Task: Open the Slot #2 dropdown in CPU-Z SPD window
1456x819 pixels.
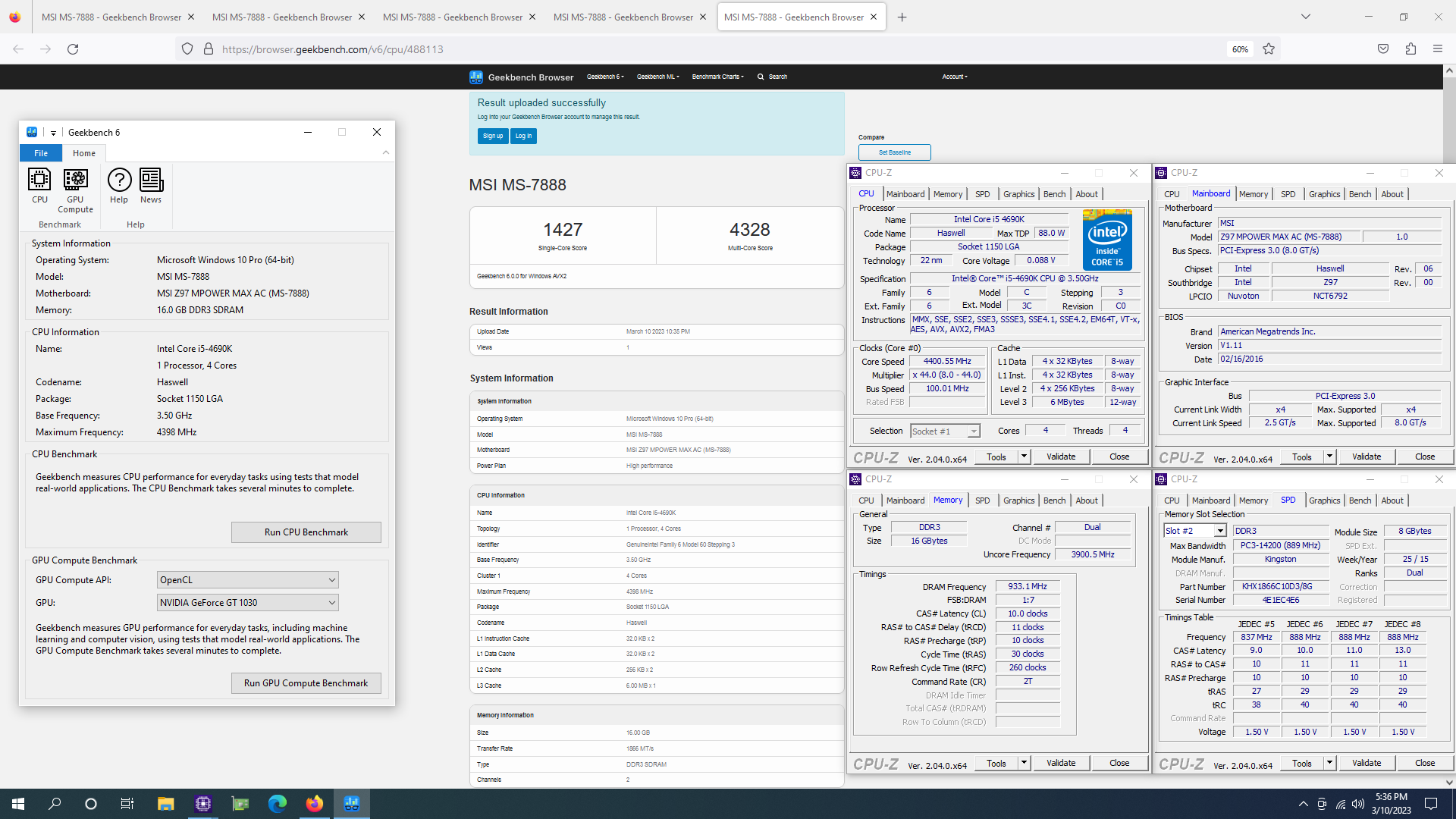Action: click(1195, 531)
